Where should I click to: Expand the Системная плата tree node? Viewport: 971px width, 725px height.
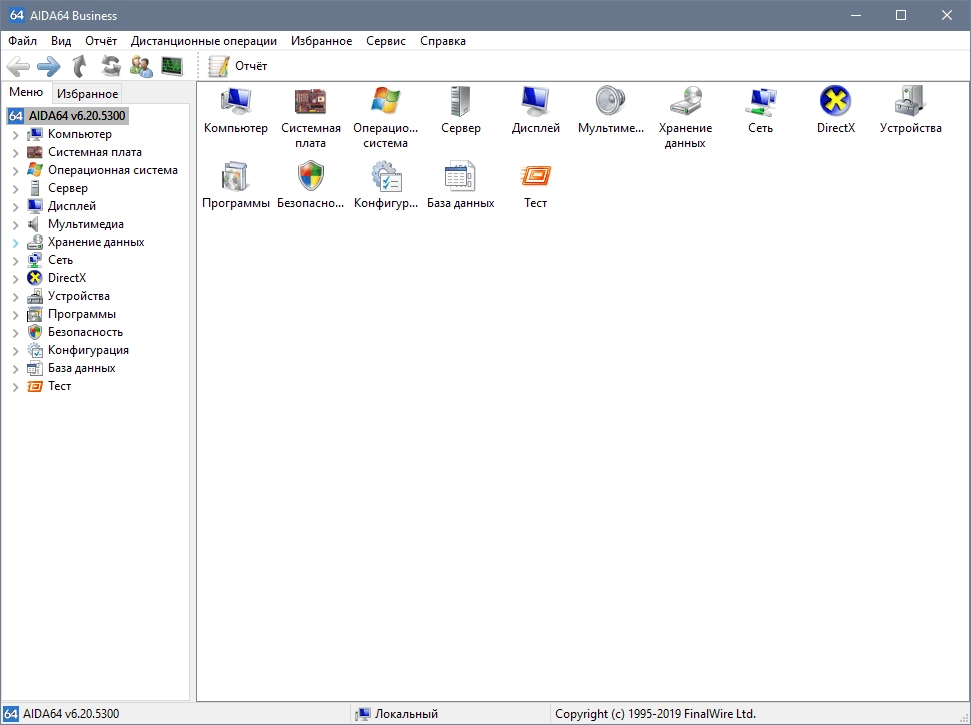pos(15,152)
